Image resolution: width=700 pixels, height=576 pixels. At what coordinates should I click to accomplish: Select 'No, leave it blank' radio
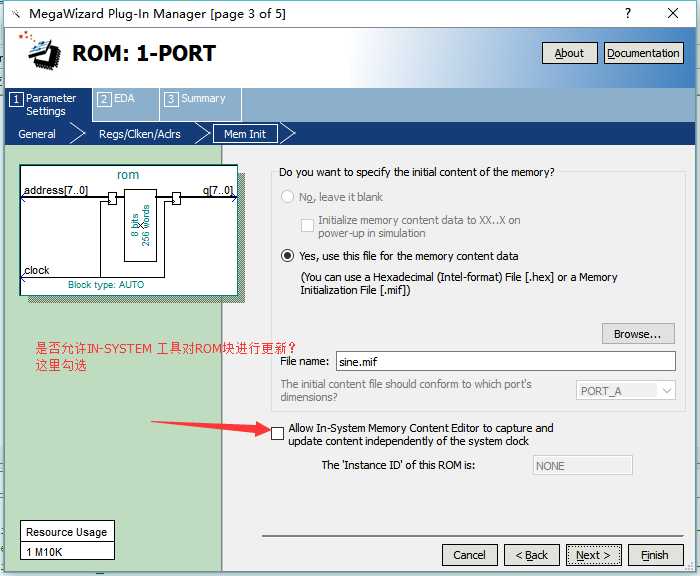pos(287,196)
